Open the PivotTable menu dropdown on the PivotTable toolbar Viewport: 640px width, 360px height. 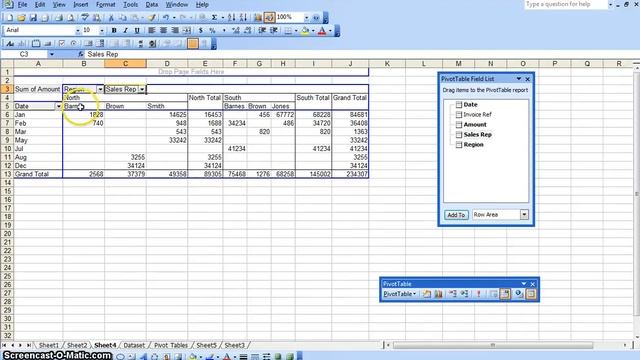[x=400, y=294]
